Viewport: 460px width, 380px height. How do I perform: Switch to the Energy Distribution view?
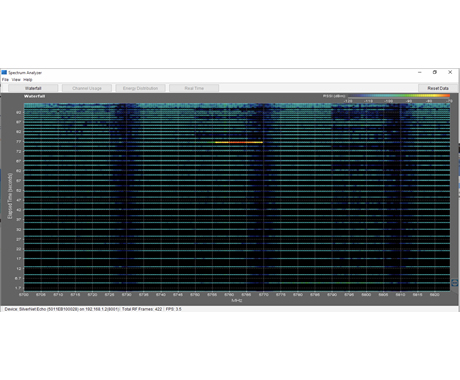tap(140, 88)
